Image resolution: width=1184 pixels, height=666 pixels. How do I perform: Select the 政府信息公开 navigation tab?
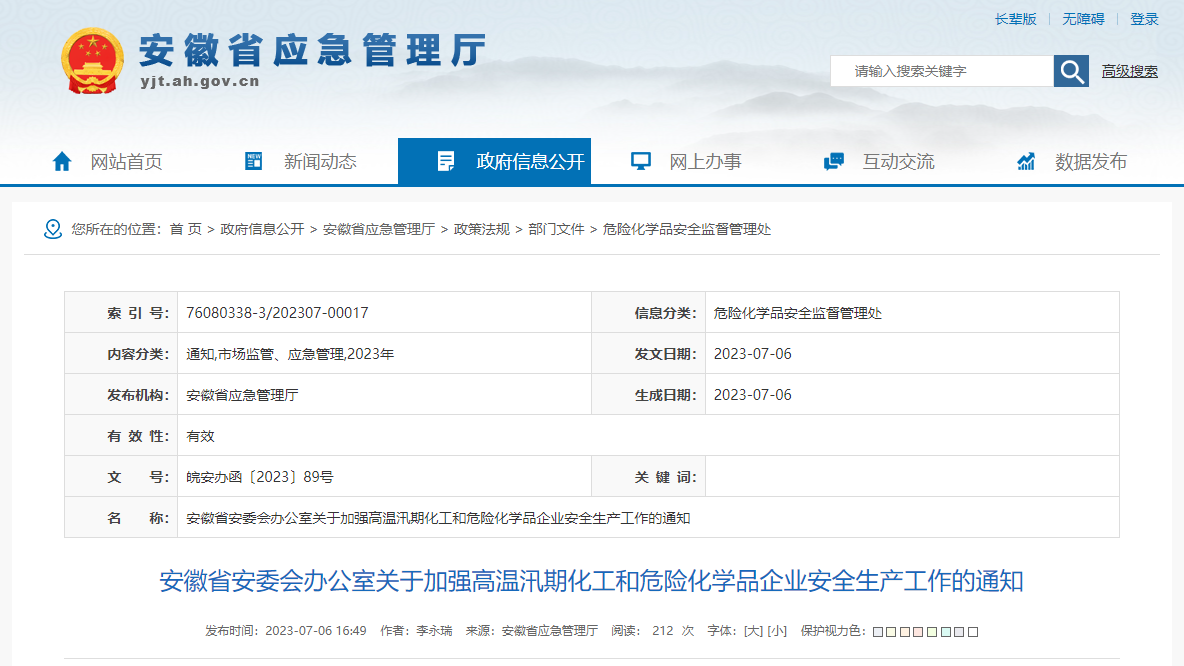point(495,162)
